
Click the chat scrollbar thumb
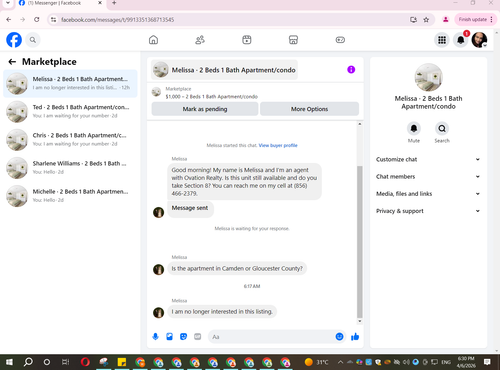360,242
